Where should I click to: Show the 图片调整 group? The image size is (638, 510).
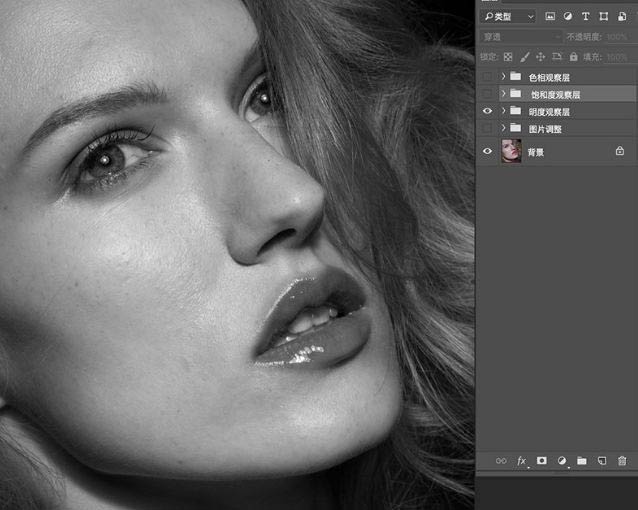[x=487, y=129]
